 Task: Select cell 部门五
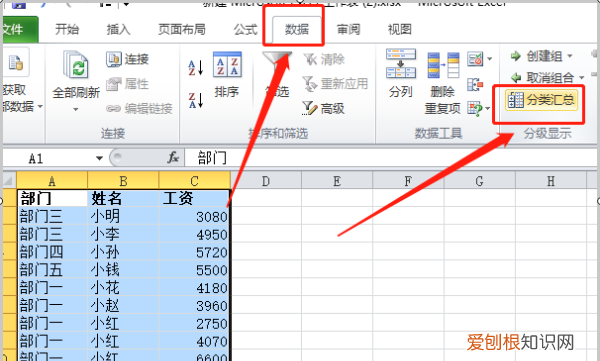point(52,270)
